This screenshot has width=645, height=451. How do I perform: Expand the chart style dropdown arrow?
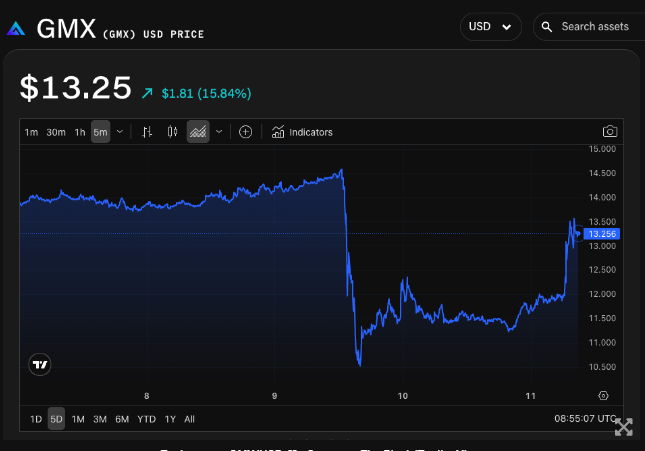click(x=219, y=132)
